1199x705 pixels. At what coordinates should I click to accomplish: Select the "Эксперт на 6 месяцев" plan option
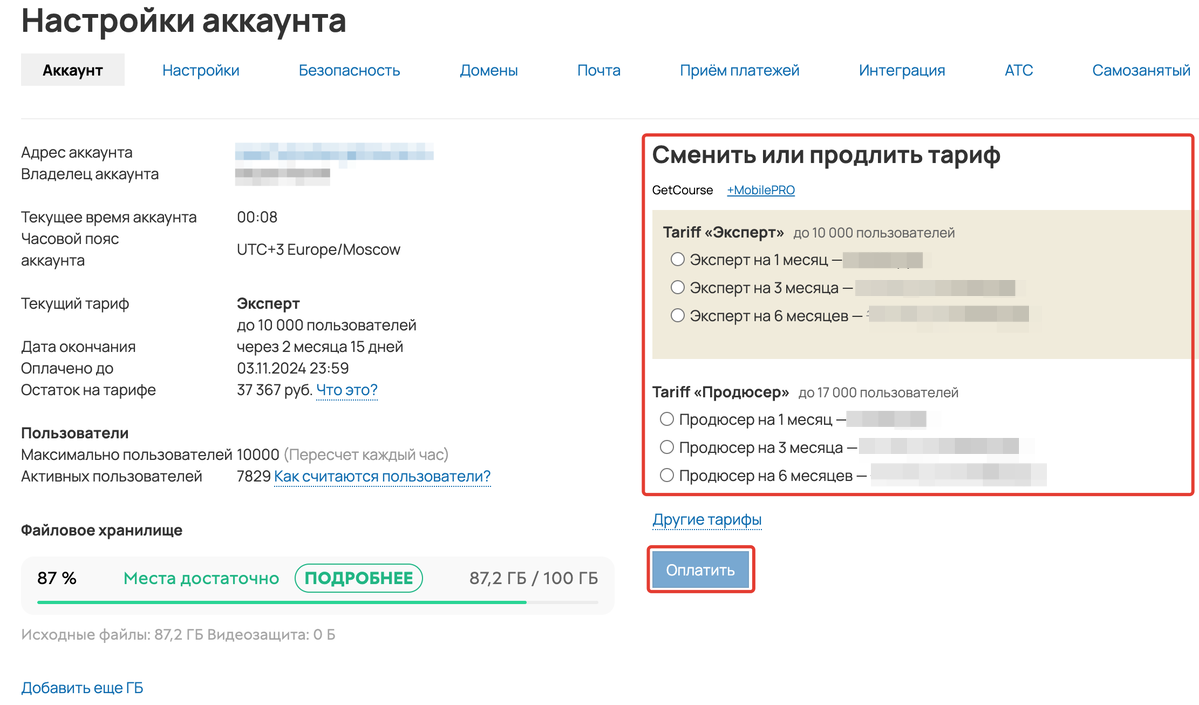665,317
